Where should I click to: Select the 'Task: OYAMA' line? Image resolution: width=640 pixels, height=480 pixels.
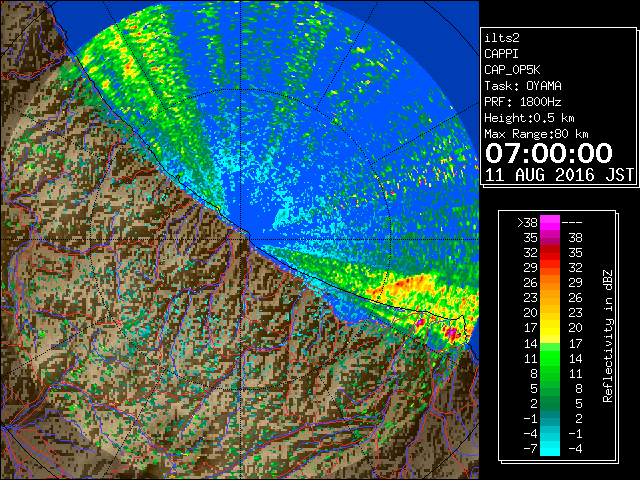523,86
